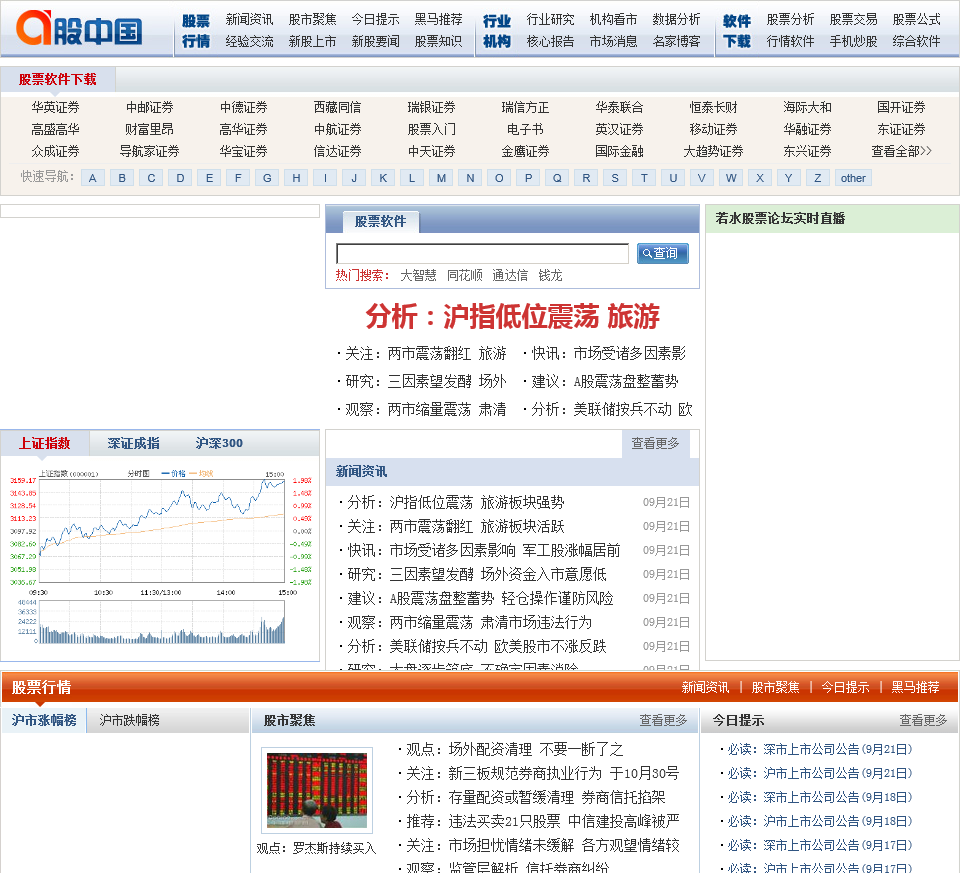The height and width of the screenshot is (873, 960).
Task: Open the 西藏同信 download link
Action: pos(337,108)
